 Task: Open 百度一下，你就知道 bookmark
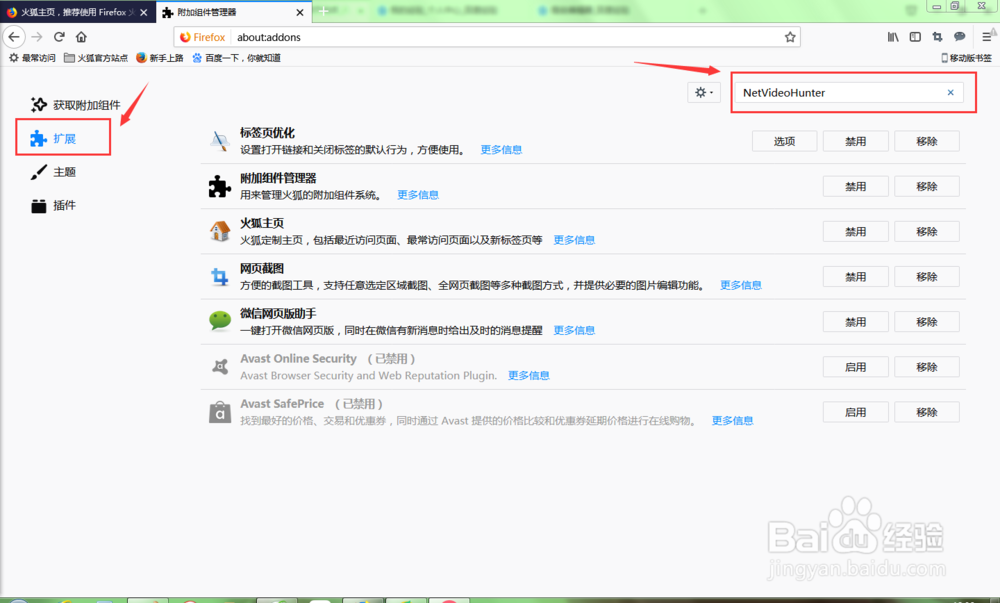(236, 58)
